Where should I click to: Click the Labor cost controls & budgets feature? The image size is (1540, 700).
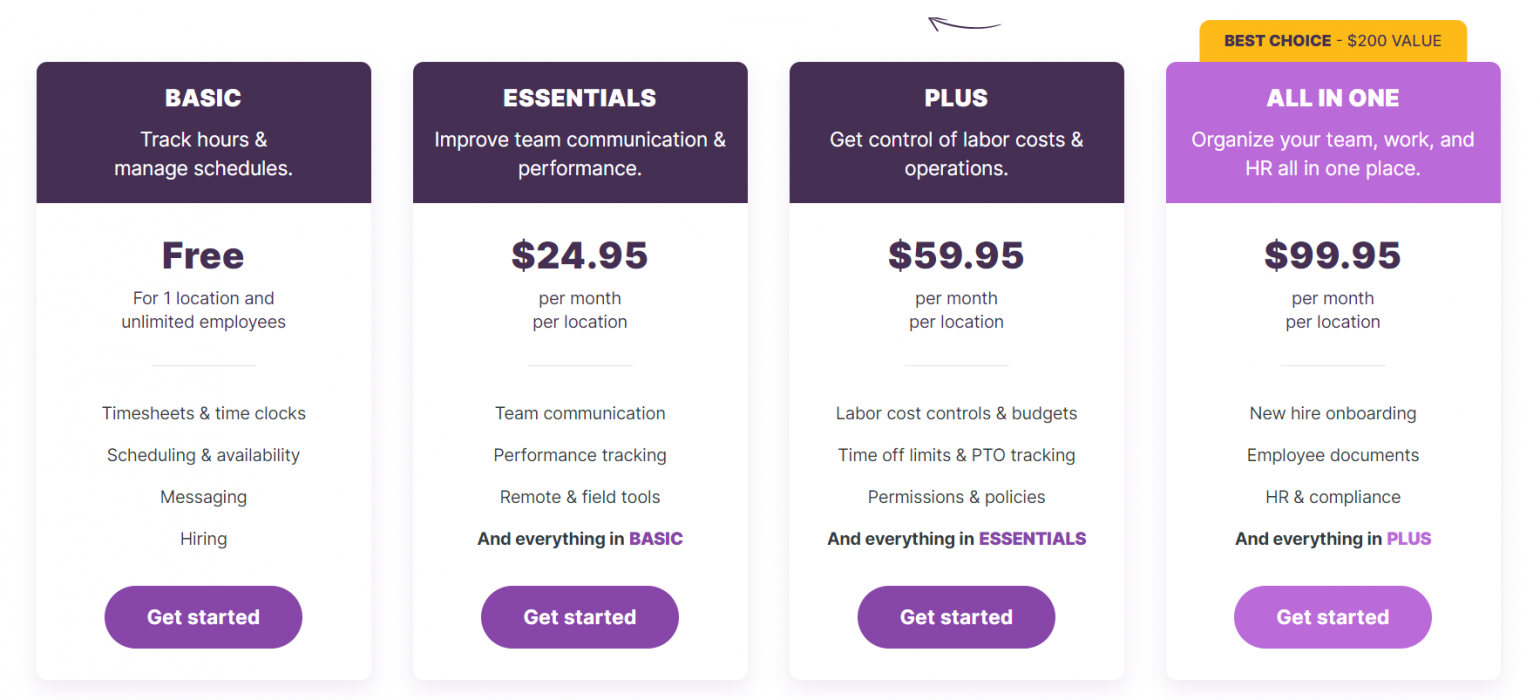point(956,413)
